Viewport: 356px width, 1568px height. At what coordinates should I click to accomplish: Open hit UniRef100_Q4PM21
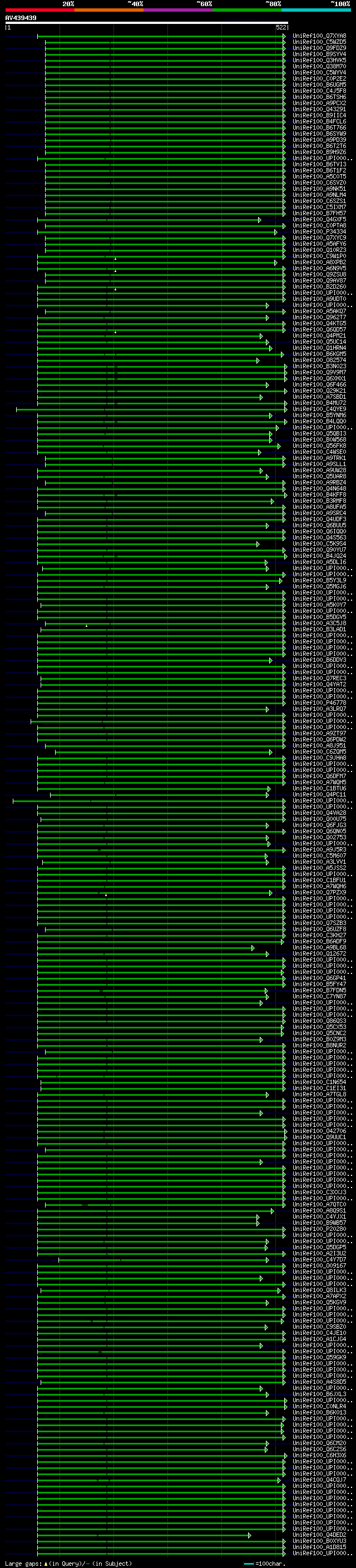[x=319, y=336]
